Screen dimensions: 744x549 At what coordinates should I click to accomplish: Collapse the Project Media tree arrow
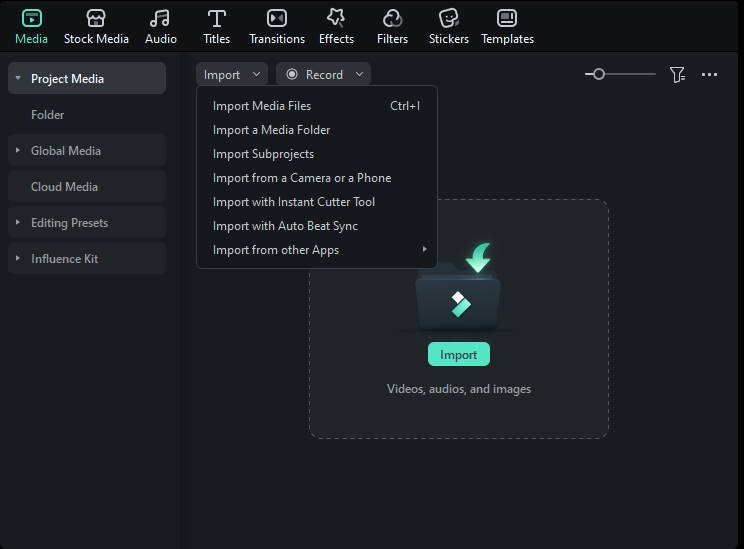click(x=18, y=78)
